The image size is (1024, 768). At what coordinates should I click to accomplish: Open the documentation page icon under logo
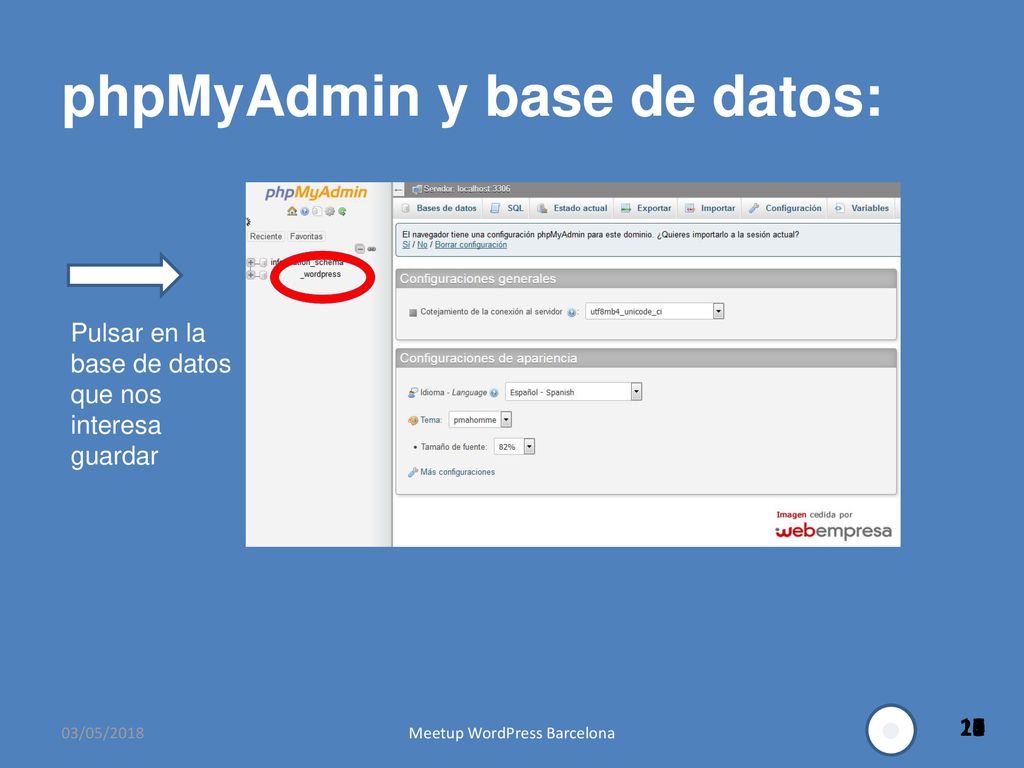317,211
